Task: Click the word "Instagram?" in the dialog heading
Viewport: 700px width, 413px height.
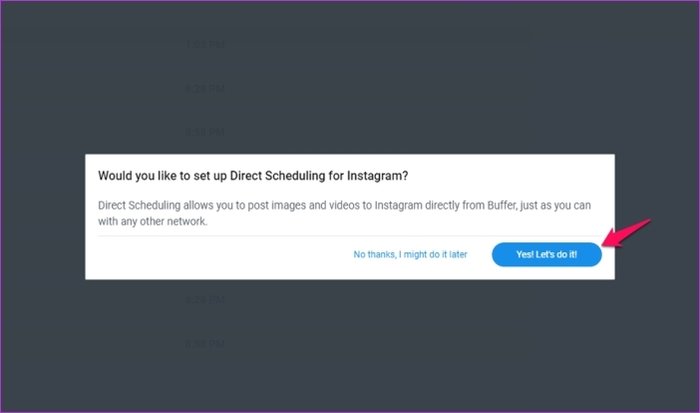Action: pos(379,175)
